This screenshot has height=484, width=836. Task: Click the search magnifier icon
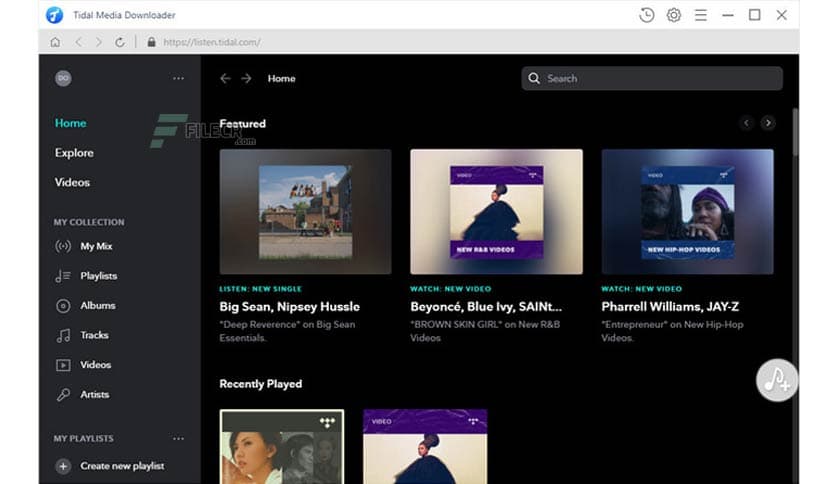534,78
